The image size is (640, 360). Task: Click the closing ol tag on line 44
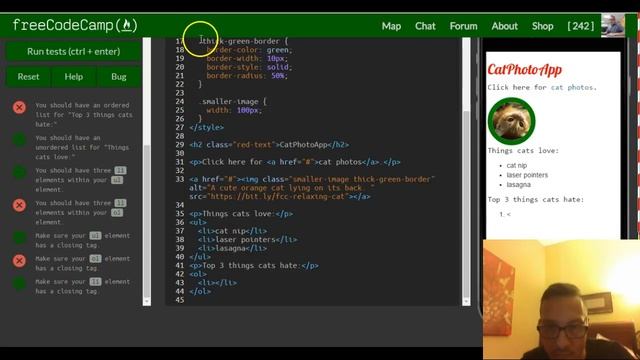200,291
